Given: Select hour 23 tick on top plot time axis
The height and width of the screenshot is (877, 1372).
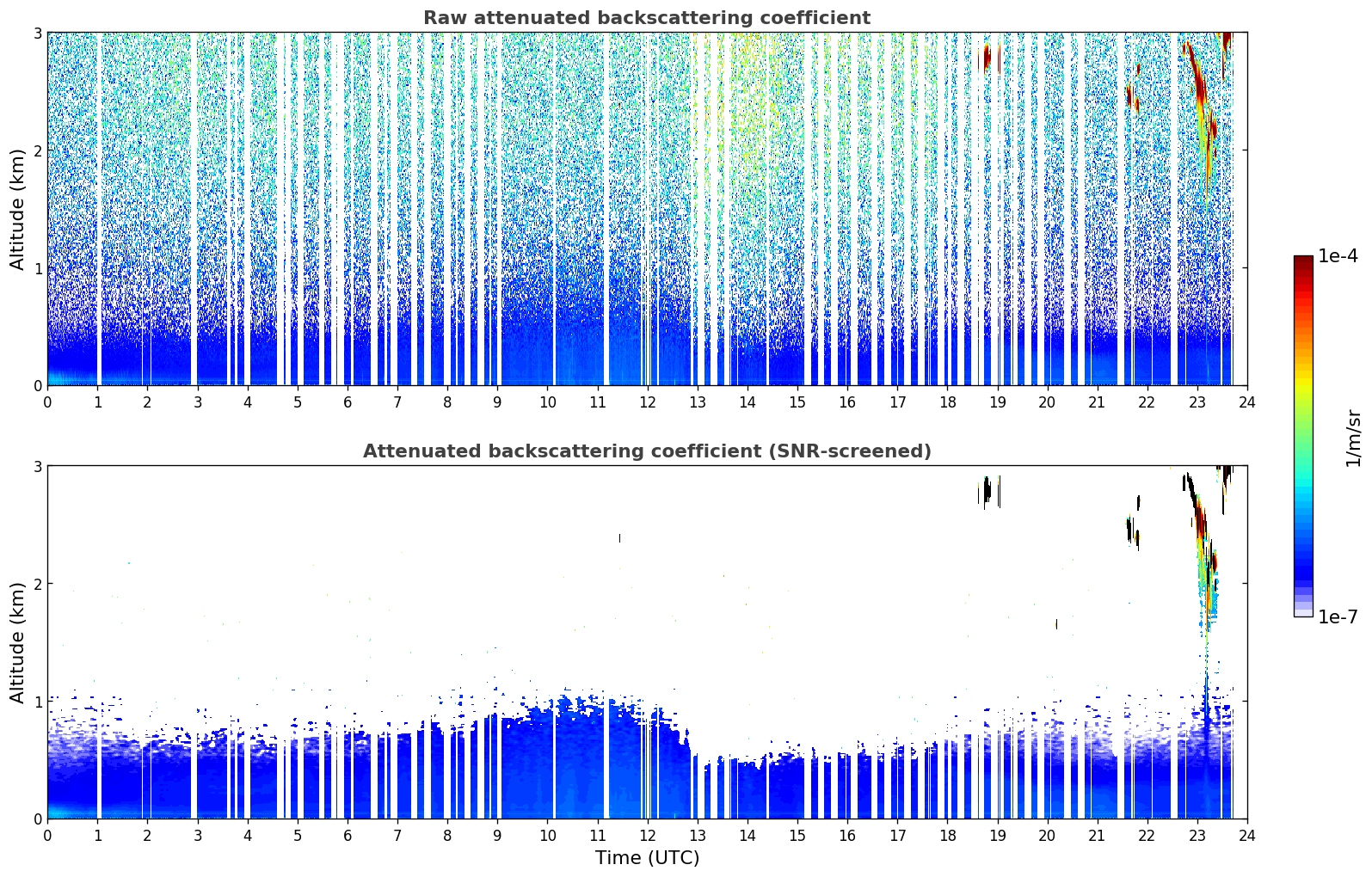Looking at the screenshot, I should [1197, 402].
